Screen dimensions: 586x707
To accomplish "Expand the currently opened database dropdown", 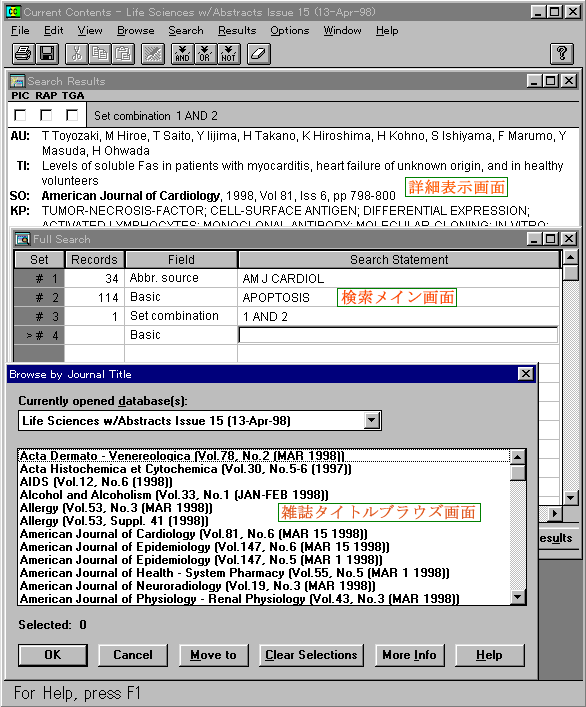I will tap(371, 421).
